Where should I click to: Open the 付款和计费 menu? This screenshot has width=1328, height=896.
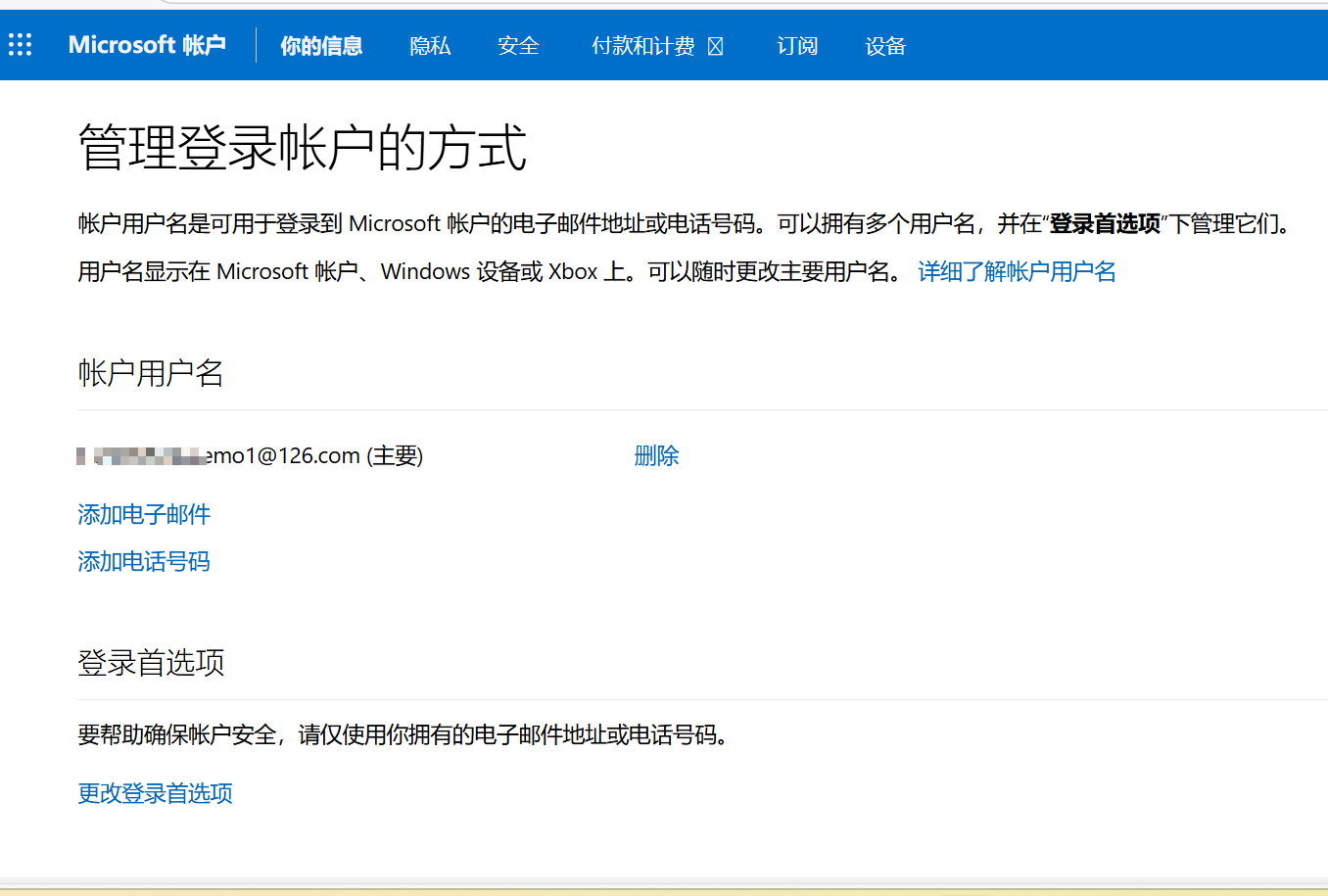pyautogui.click(x=643, y=46)
